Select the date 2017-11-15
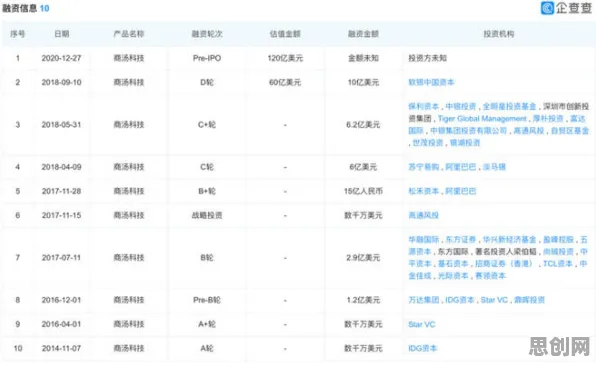The width and height of the screenshot is (596, 365). [61, 216]
